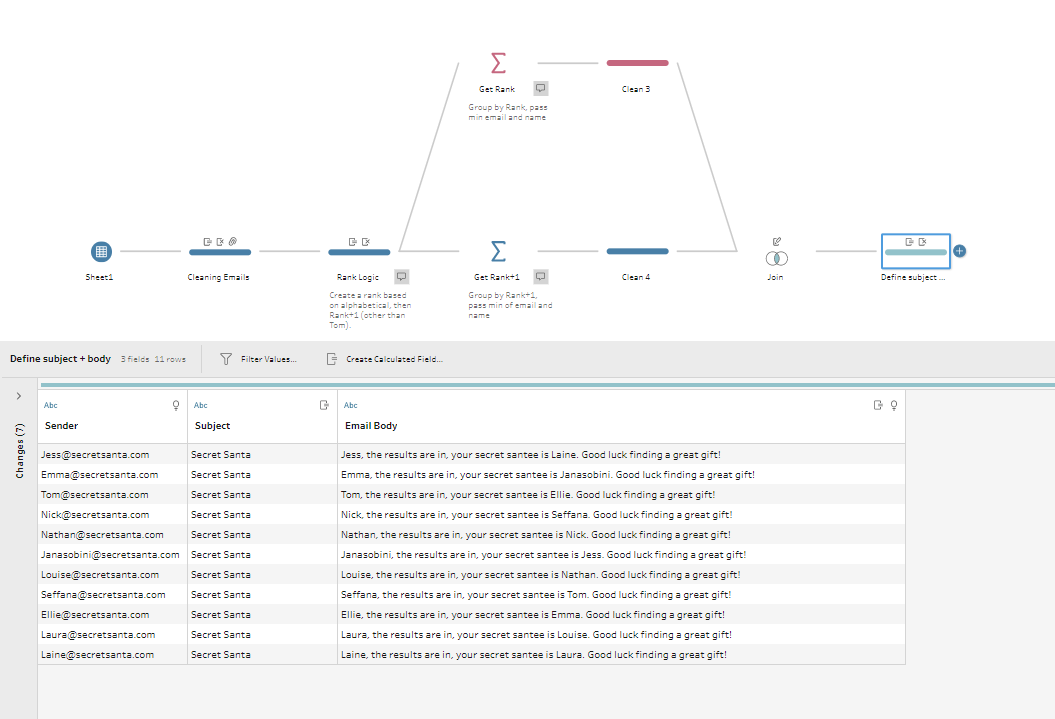1055x719 pixels.
Task: Select cell Louise@secretsanta.com
Action: 112,574
